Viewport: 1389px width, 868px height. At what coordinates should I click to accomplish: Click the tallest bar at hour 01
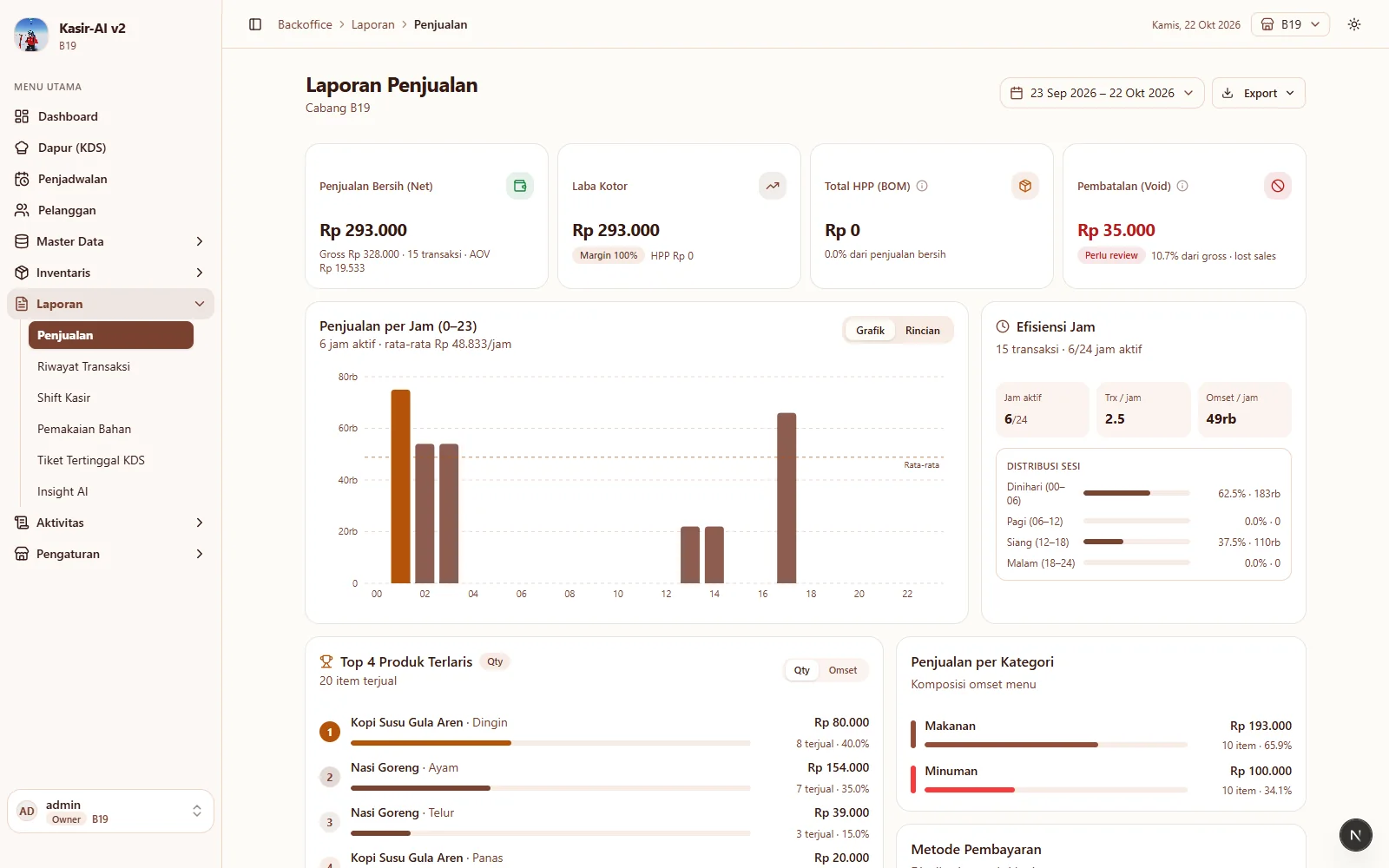(400, 486)
